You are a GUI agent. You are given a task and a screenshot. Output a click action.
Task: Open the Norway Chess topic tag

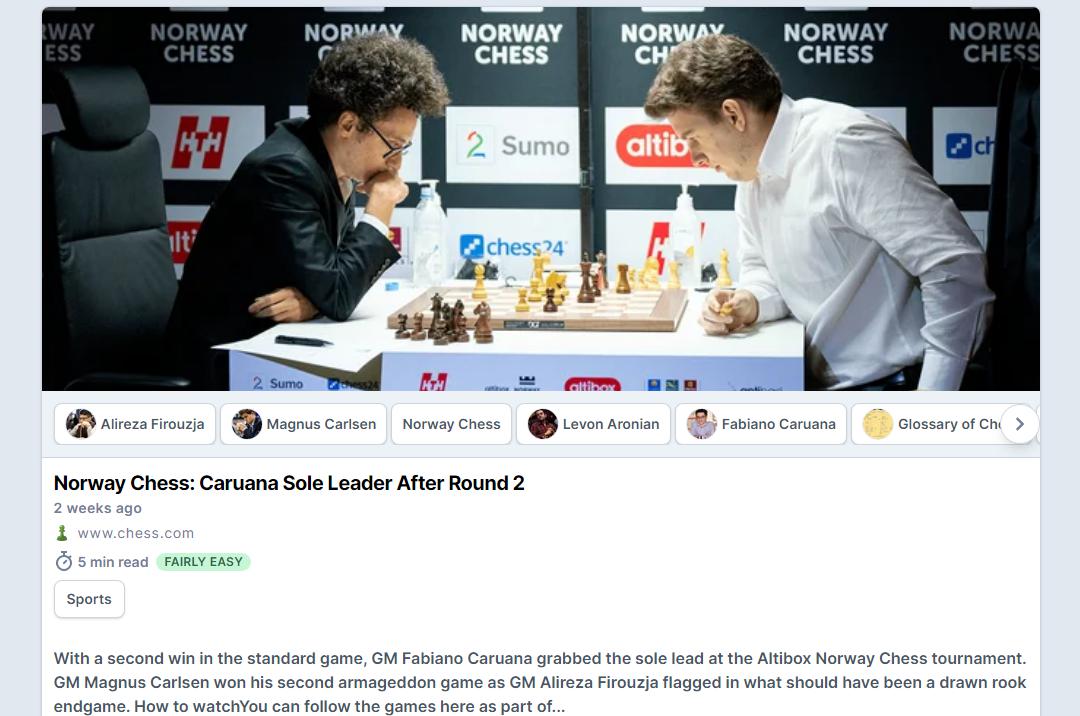click(x=451, y=424)
